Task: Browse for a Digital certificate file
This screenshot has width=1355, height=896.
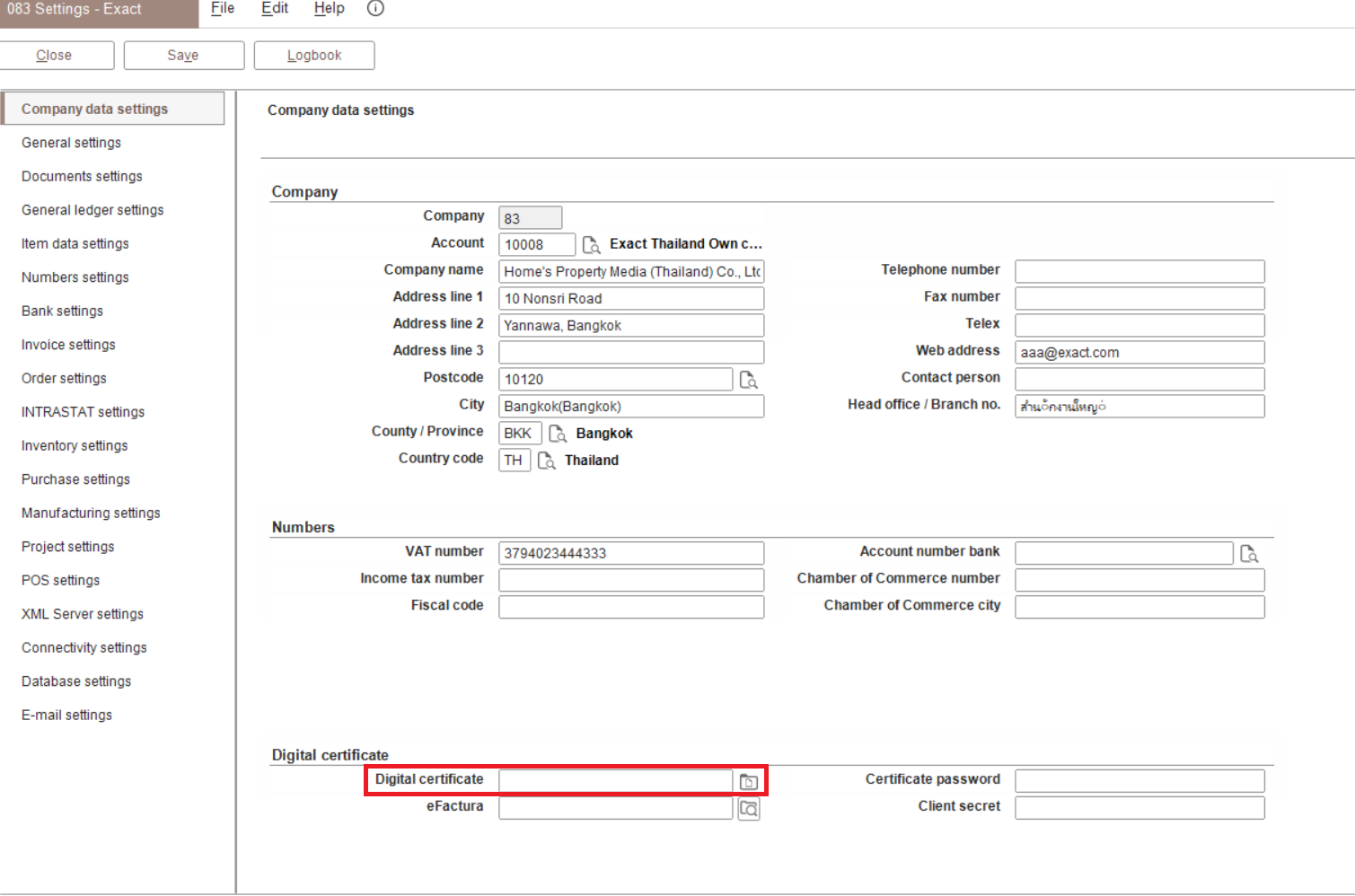Action: click(x=748, y=782)
